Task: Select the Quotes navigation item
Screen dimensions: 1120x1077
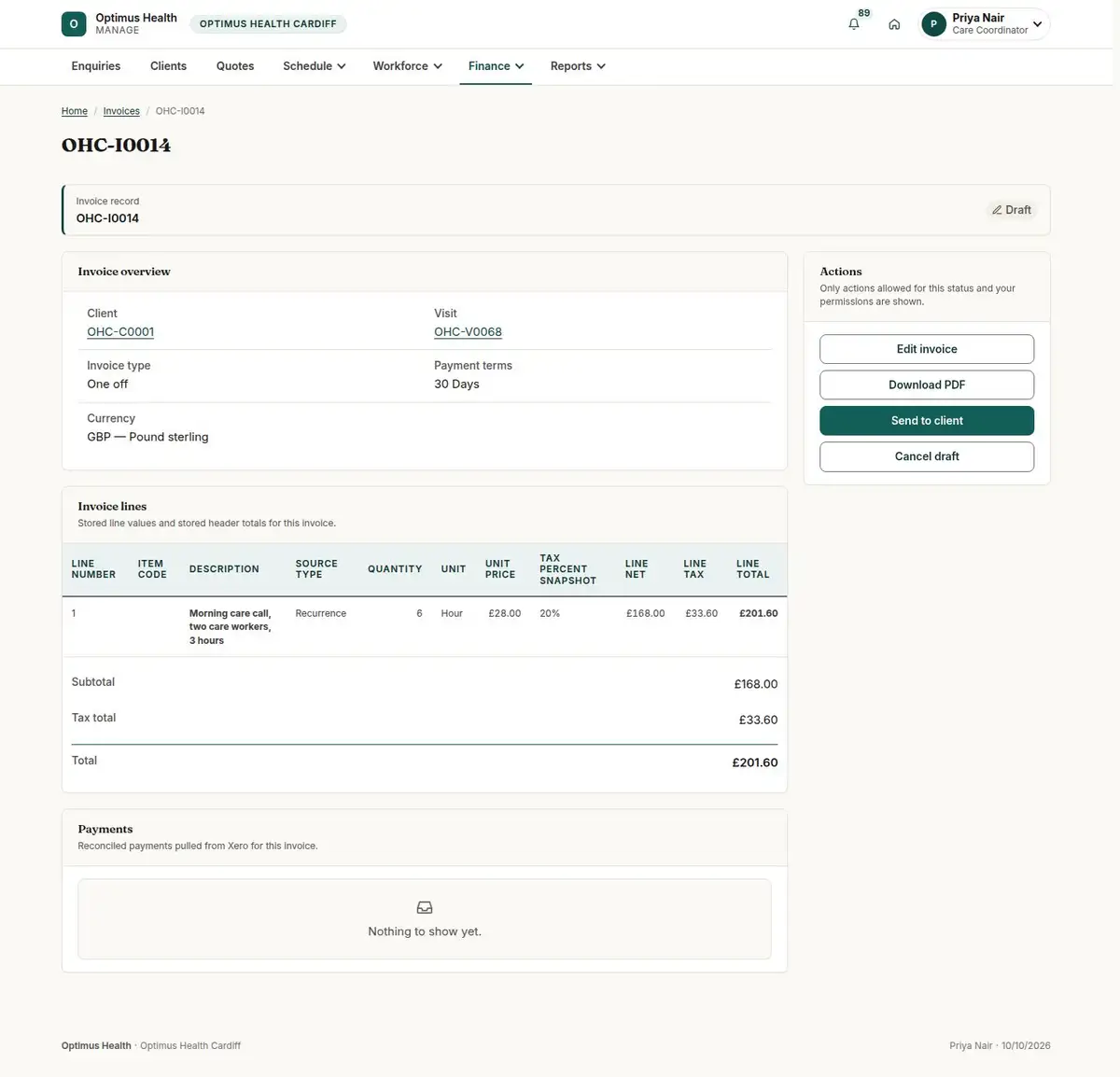Action: pos(235,66)
